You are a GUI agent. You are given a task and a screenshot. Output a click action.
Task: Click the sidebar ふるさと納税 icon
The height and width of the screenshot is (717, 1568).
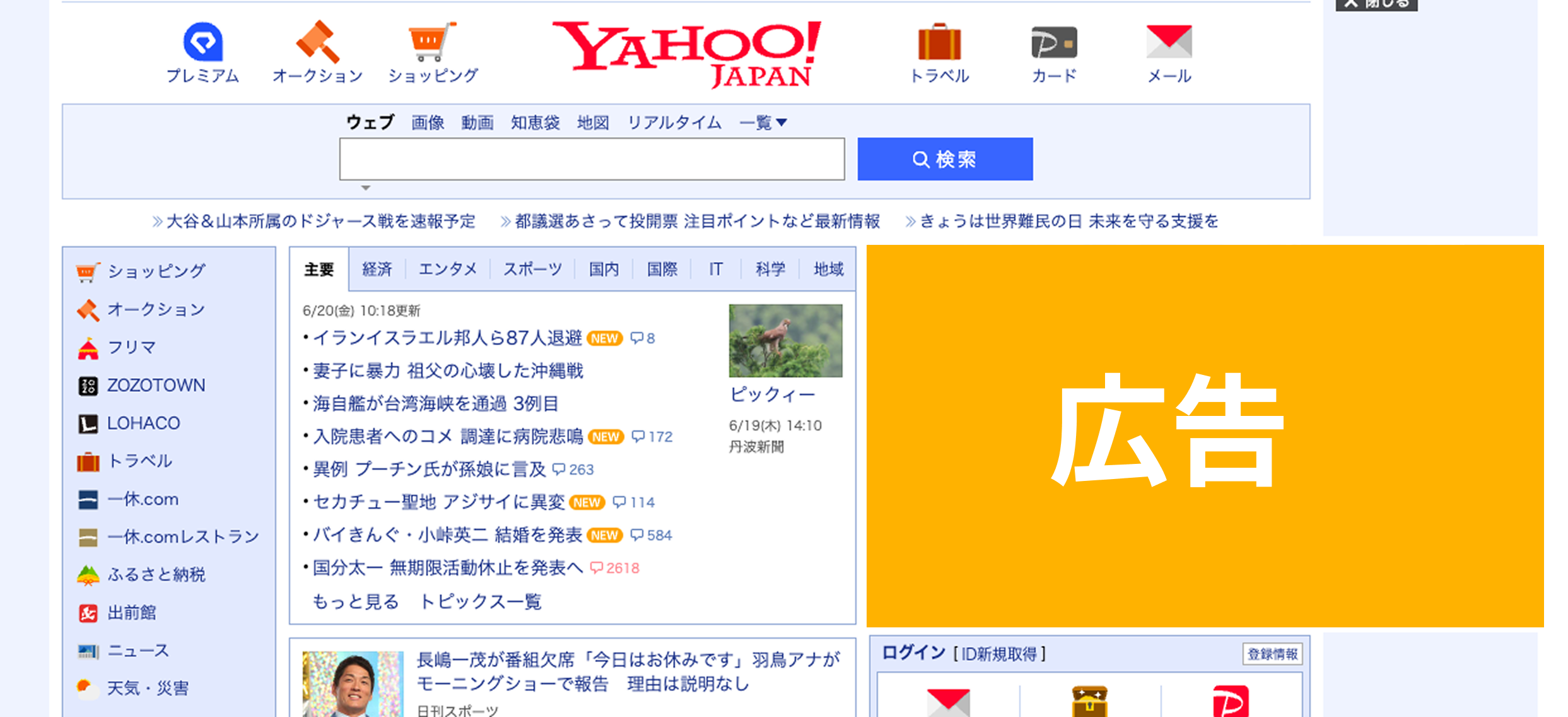click(88, 575)
